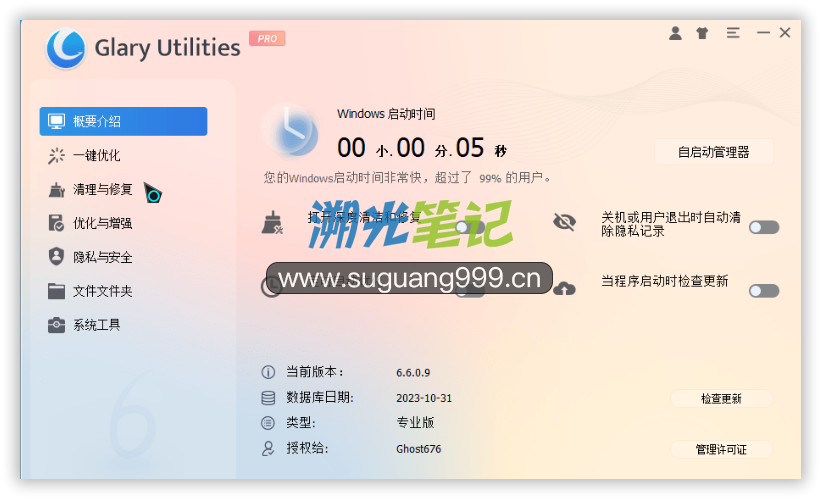Toggle 关机或用户退出时自动清除隐私记录 switch
This screenshot has width=821, height=499.
[x=764, y=227]
